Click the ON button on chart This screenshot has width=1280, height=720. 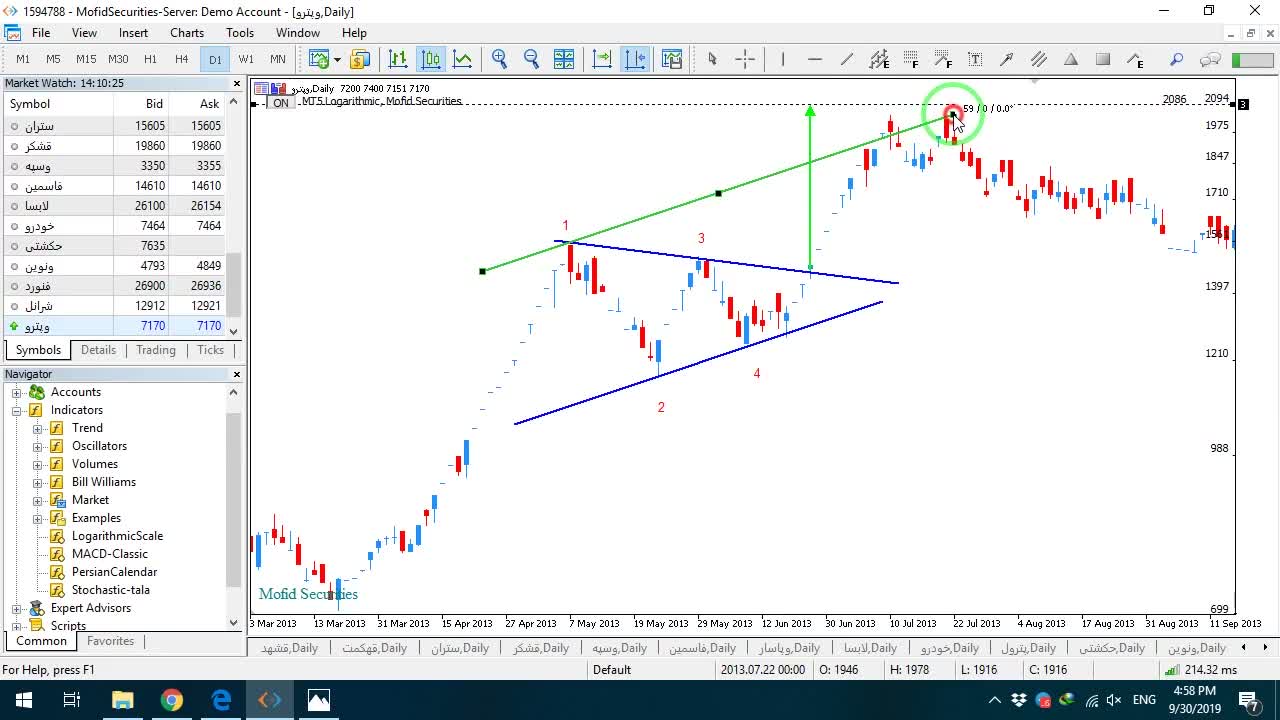281,103
